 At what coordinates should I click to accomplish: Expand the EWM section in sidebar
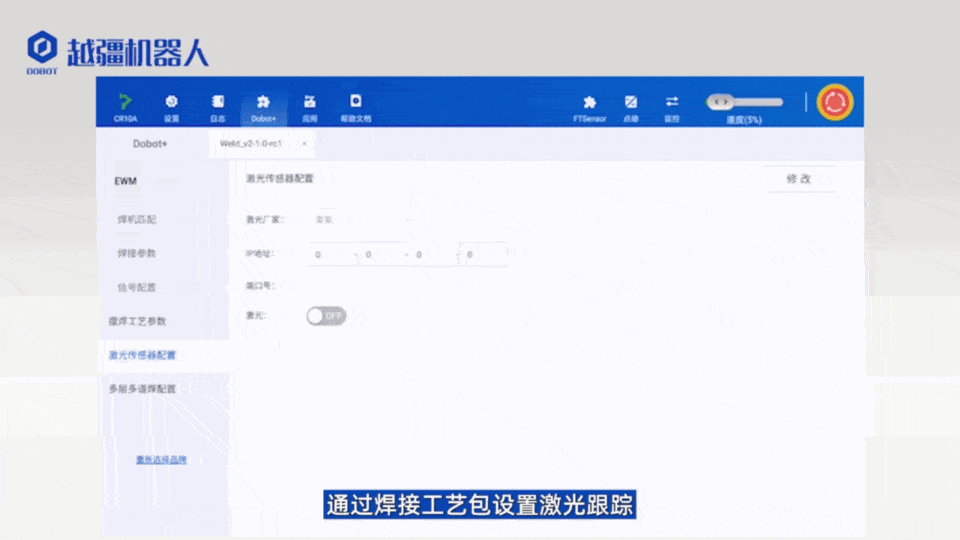[126, 181]
